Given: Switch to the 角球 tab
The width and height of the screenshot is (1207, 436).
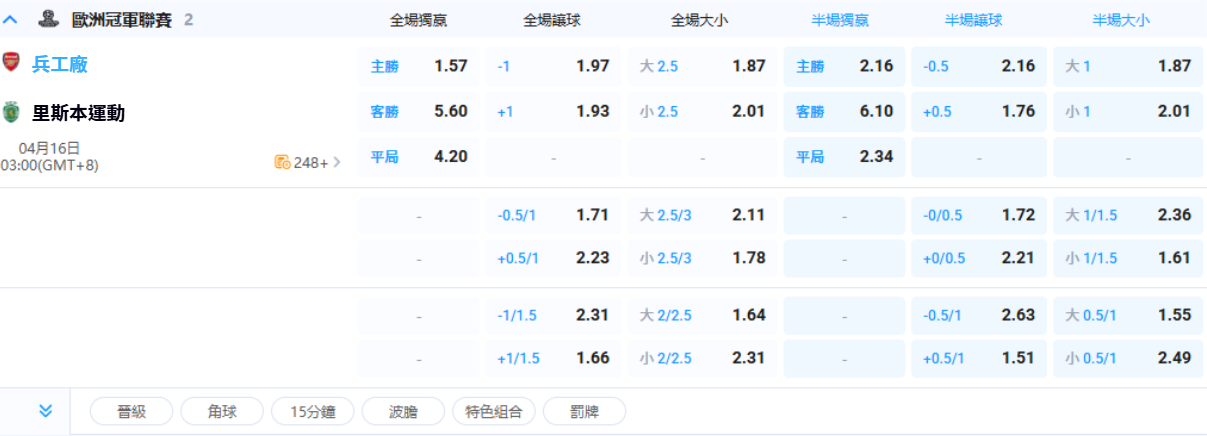Looking at the screenshot, I should tap(221, 411).
